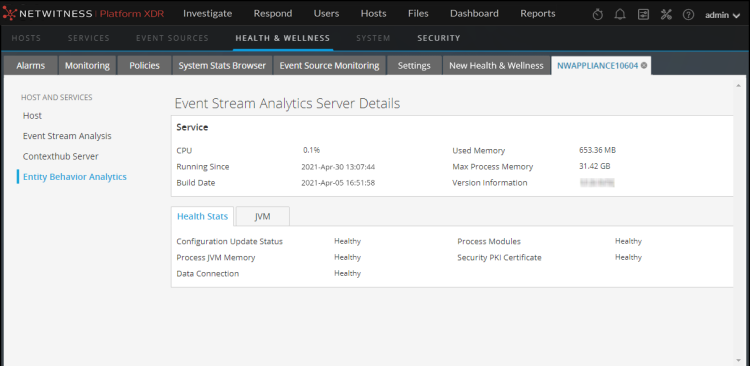Open the help question mark icon

click(x=688, y=14)
